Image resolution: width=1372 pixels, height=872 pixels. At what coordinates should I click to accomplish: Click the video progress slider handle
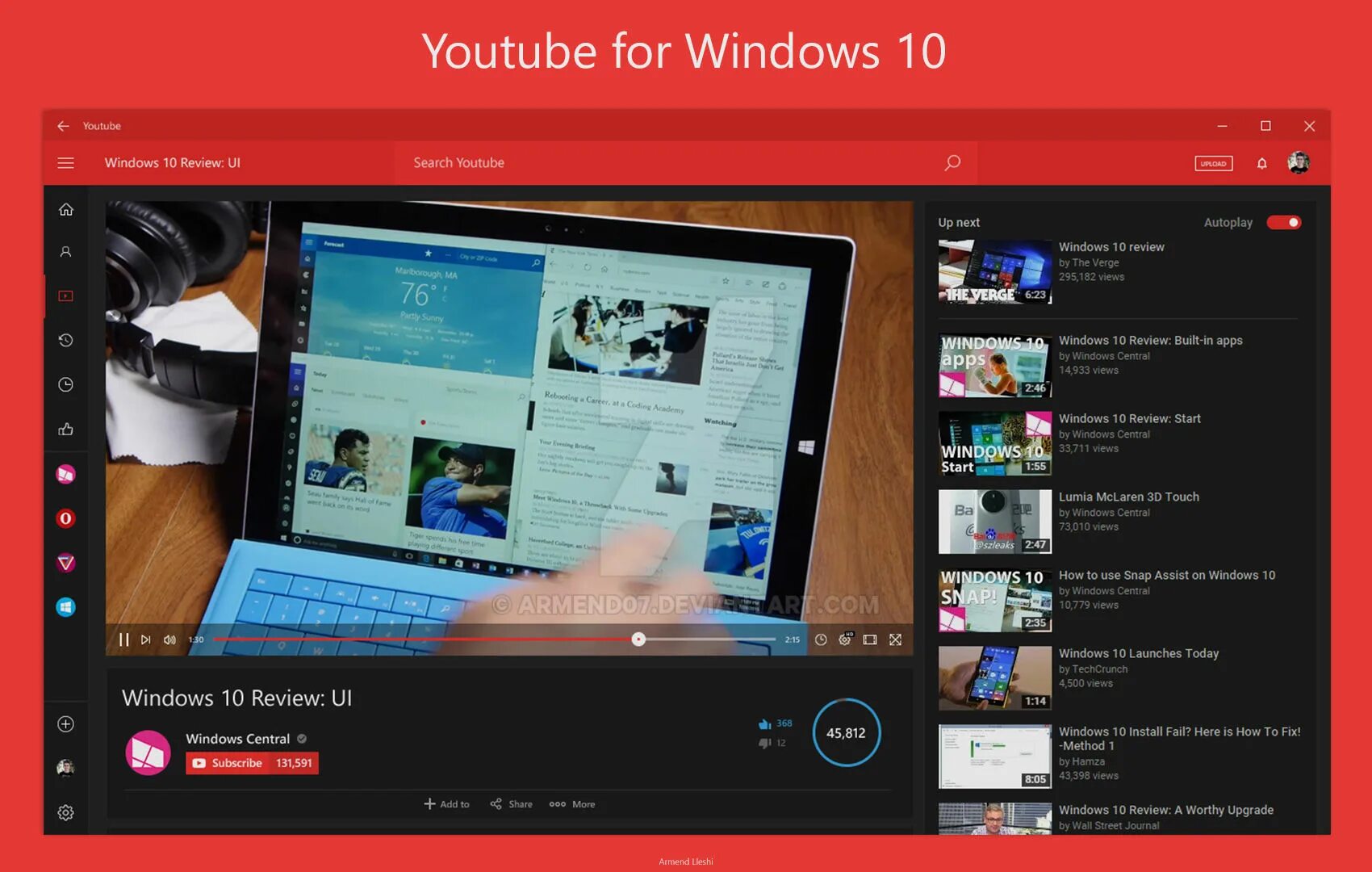pos(638,639)
